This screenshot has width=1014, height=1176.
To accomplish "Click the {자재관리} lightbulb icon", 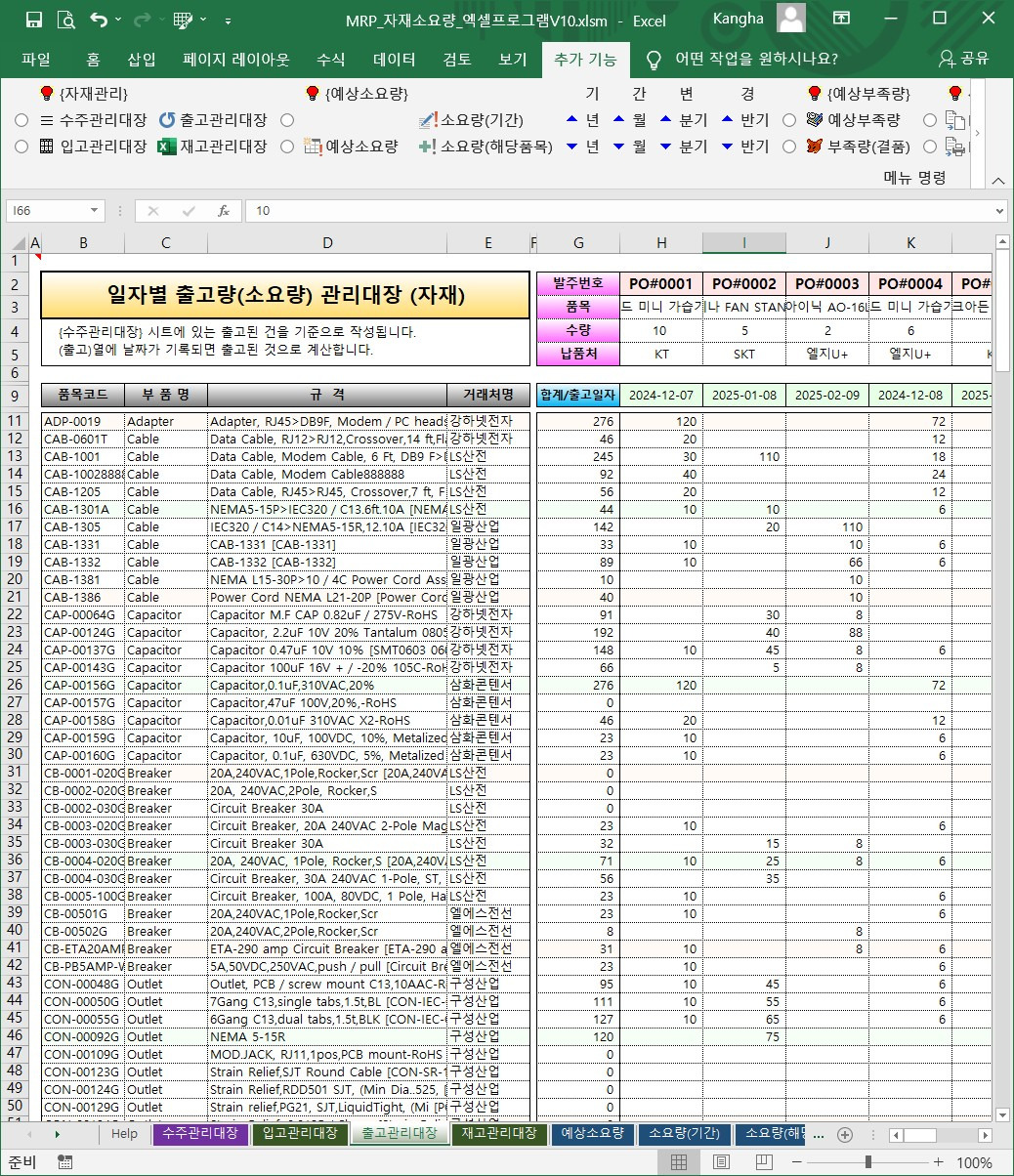I will [46, 94].
